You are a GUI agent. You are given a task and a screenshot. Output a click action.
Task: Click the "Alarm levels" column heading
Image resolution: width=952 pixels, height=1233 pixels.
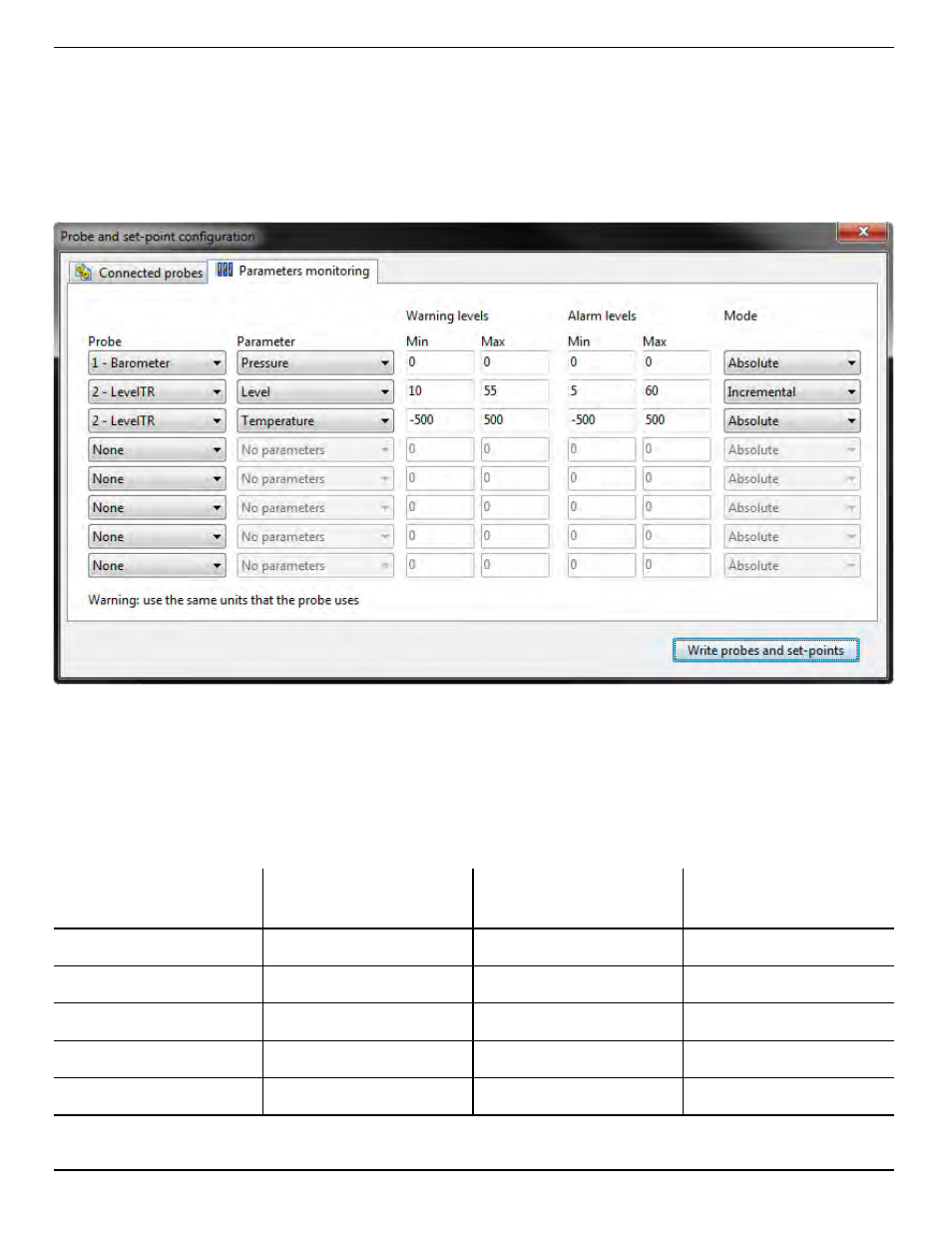(x=602, y=315)
